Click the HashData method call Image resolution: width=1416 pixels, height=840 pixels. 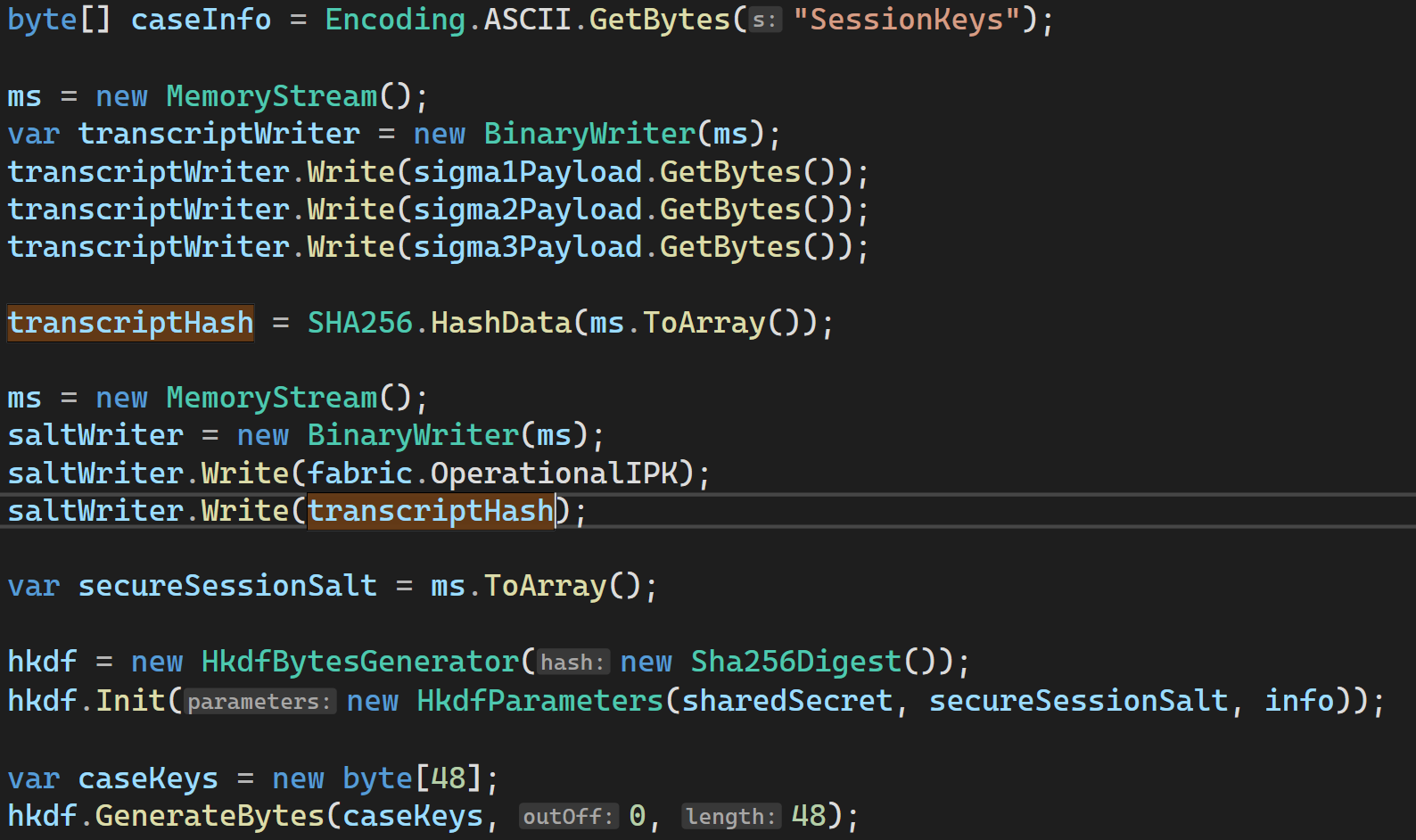(x=500, y=323)
